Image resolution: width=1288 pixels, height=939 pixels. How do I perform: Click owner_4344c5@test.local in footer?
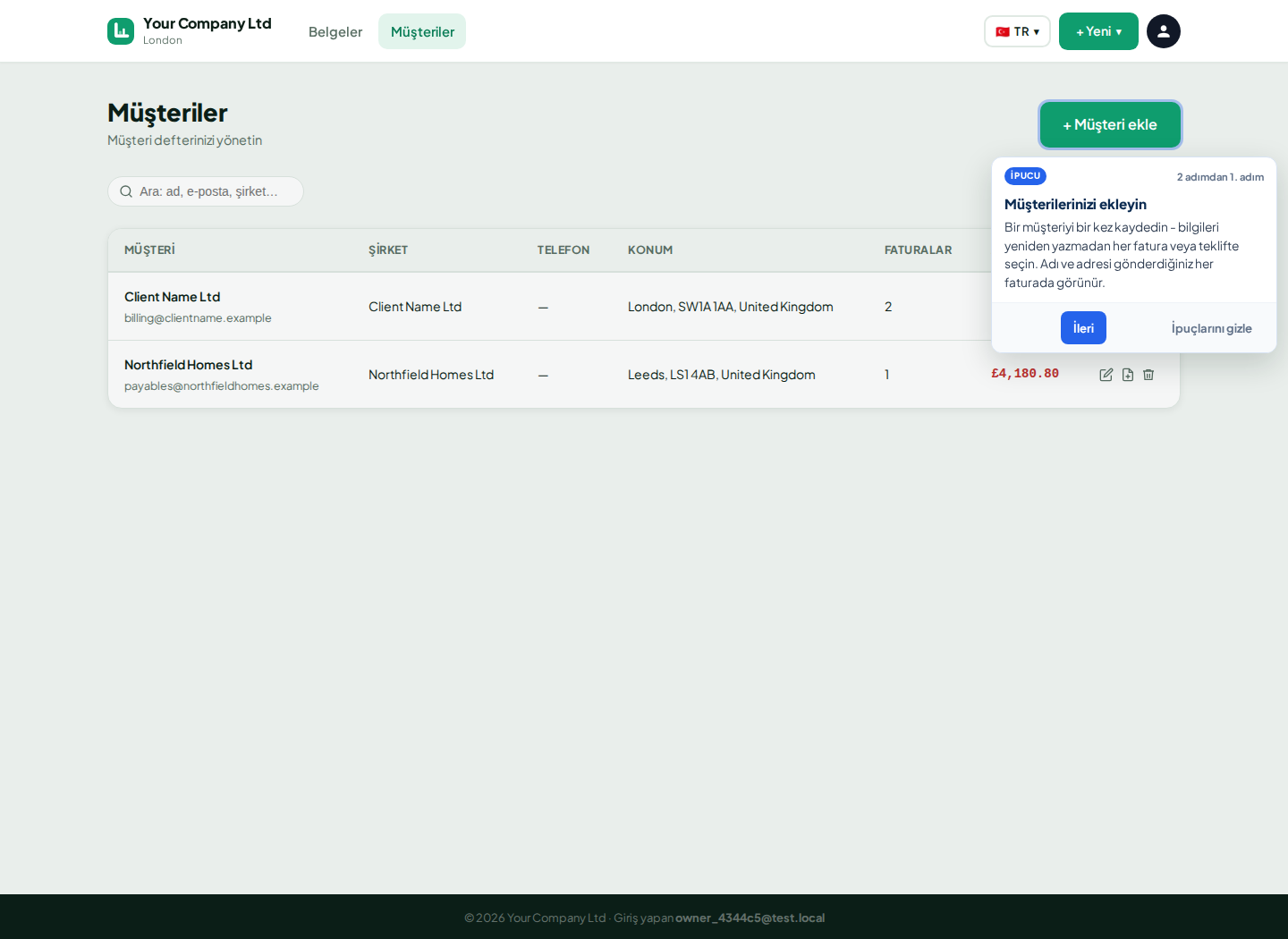750,918
